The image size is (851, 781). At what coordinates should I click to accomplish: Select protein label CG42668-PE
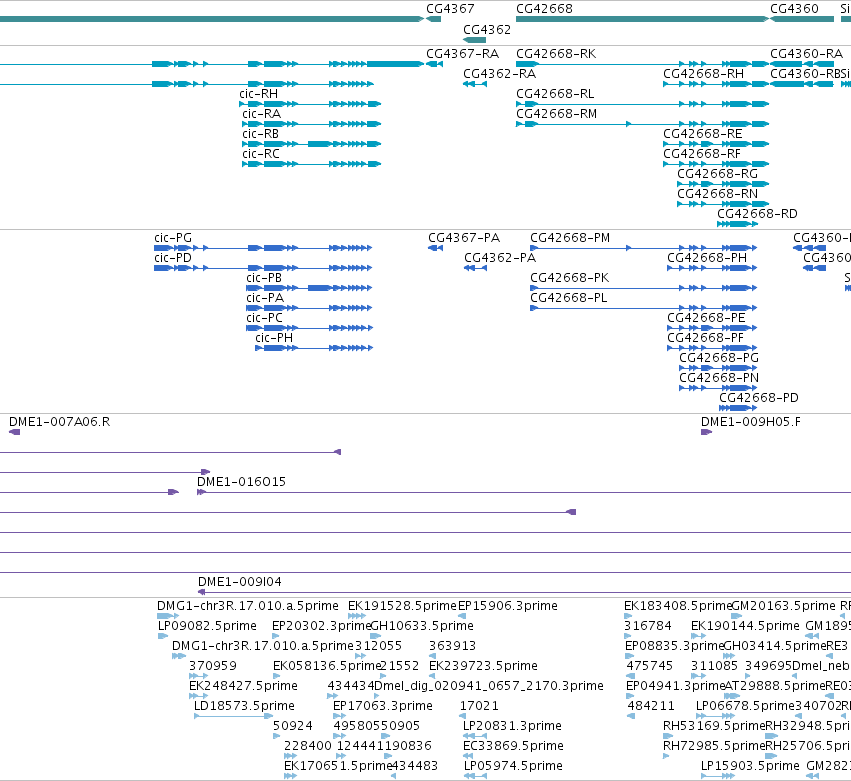706,318
